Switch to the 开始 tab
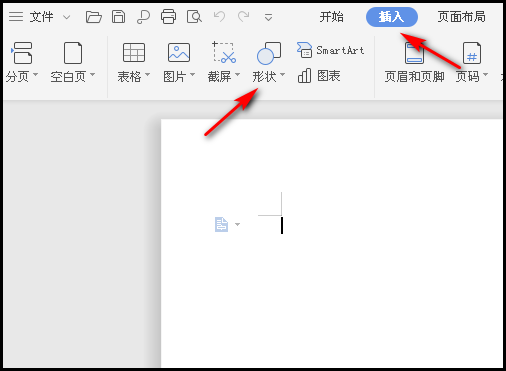Viewport: 506px width, 371px height. (331, 17)
